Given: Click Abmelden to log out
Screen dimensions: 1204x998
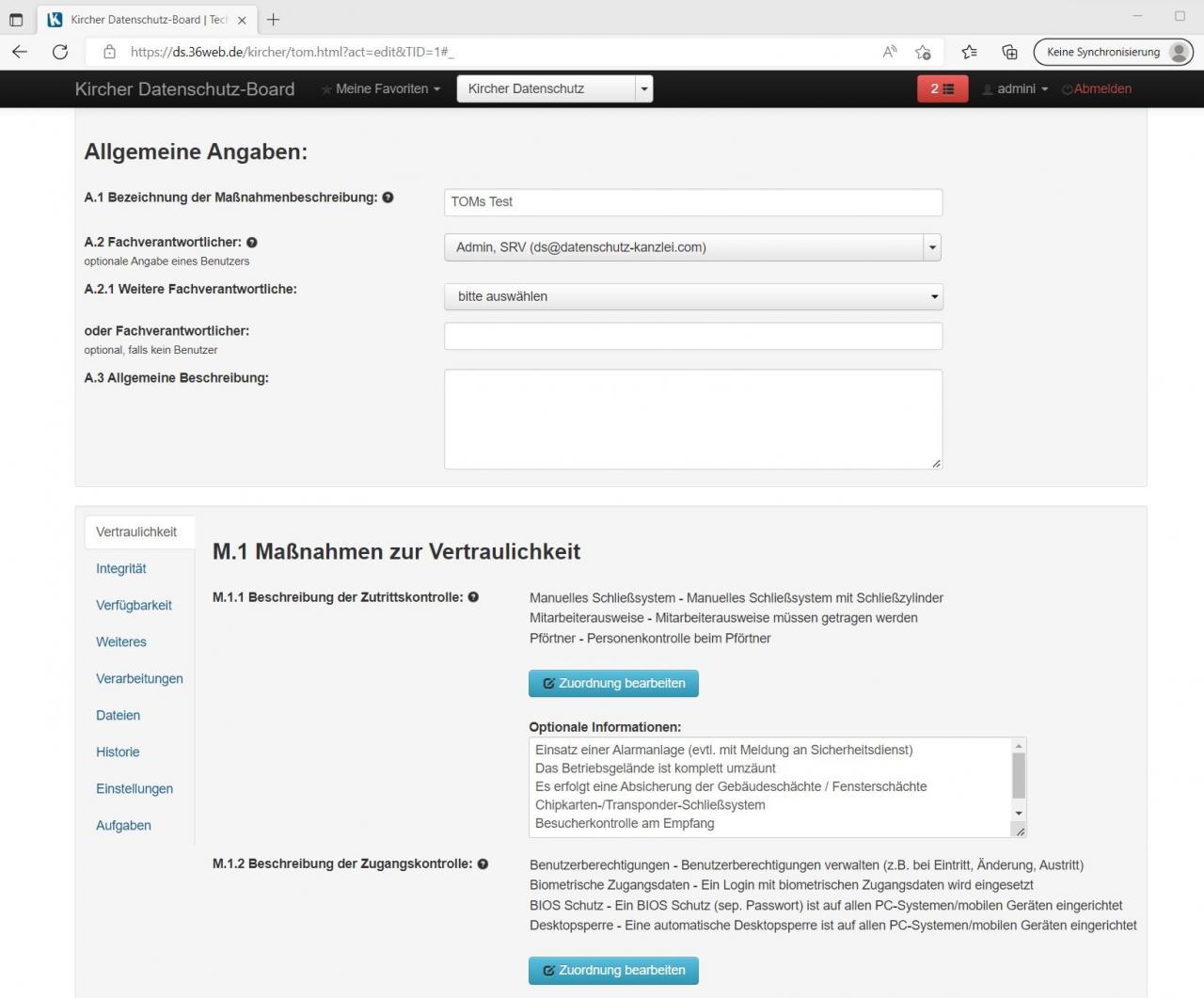Looking at the screenshot, I should 1097,88.
